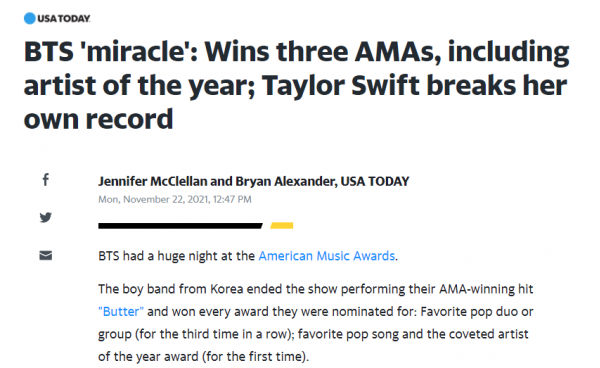Click the line starting "The boy band from Korea"
Viewport: 600px width, 368px height.
coord(316,289)
